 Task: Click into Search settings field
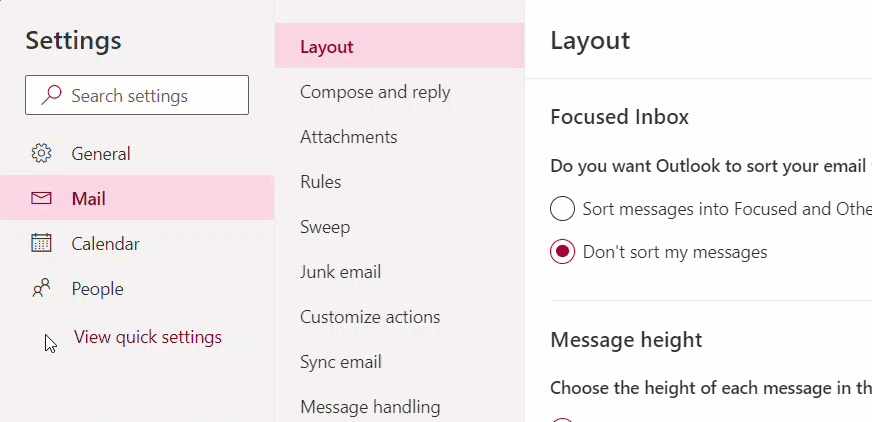pos(137,95)
